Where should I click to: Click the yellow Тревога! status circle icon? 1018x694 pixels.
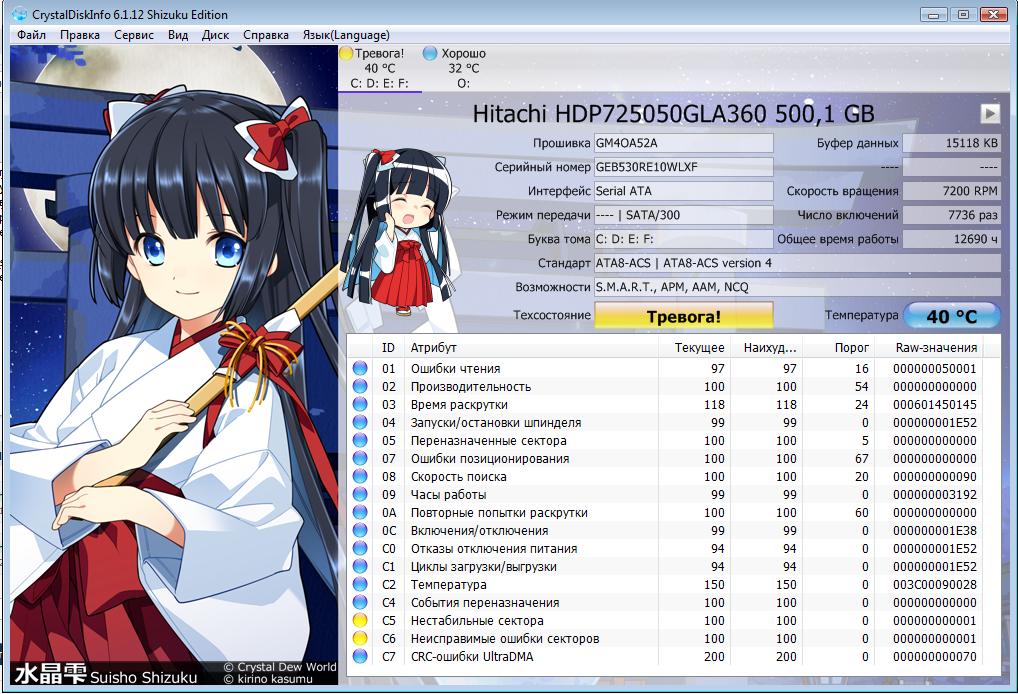pyautogui.click(x=346, y=53)
